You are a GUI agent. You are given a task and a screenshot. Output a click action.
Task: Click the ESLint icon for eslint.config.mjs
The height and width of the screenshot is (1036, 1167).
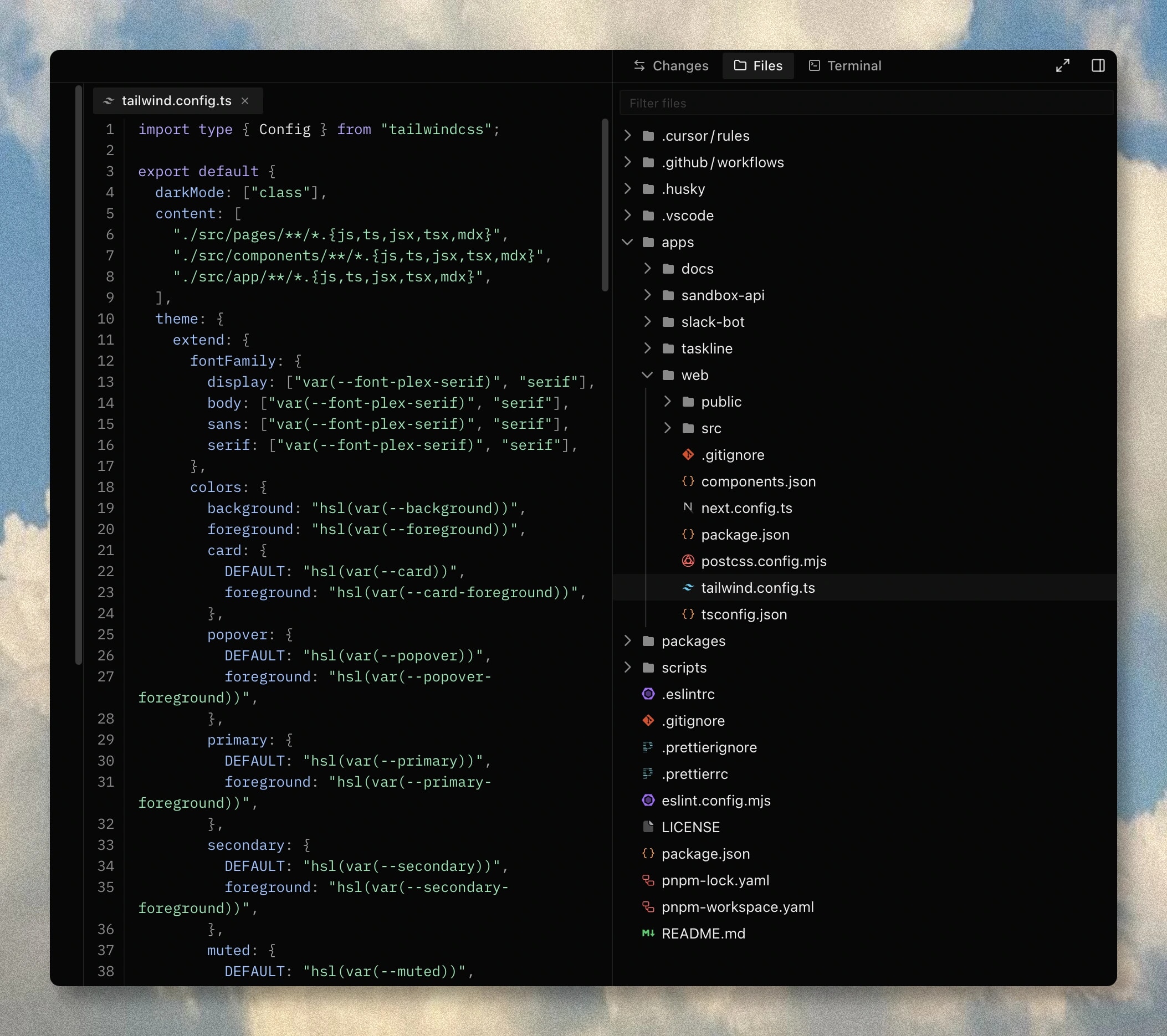click(x=648, y=800)
